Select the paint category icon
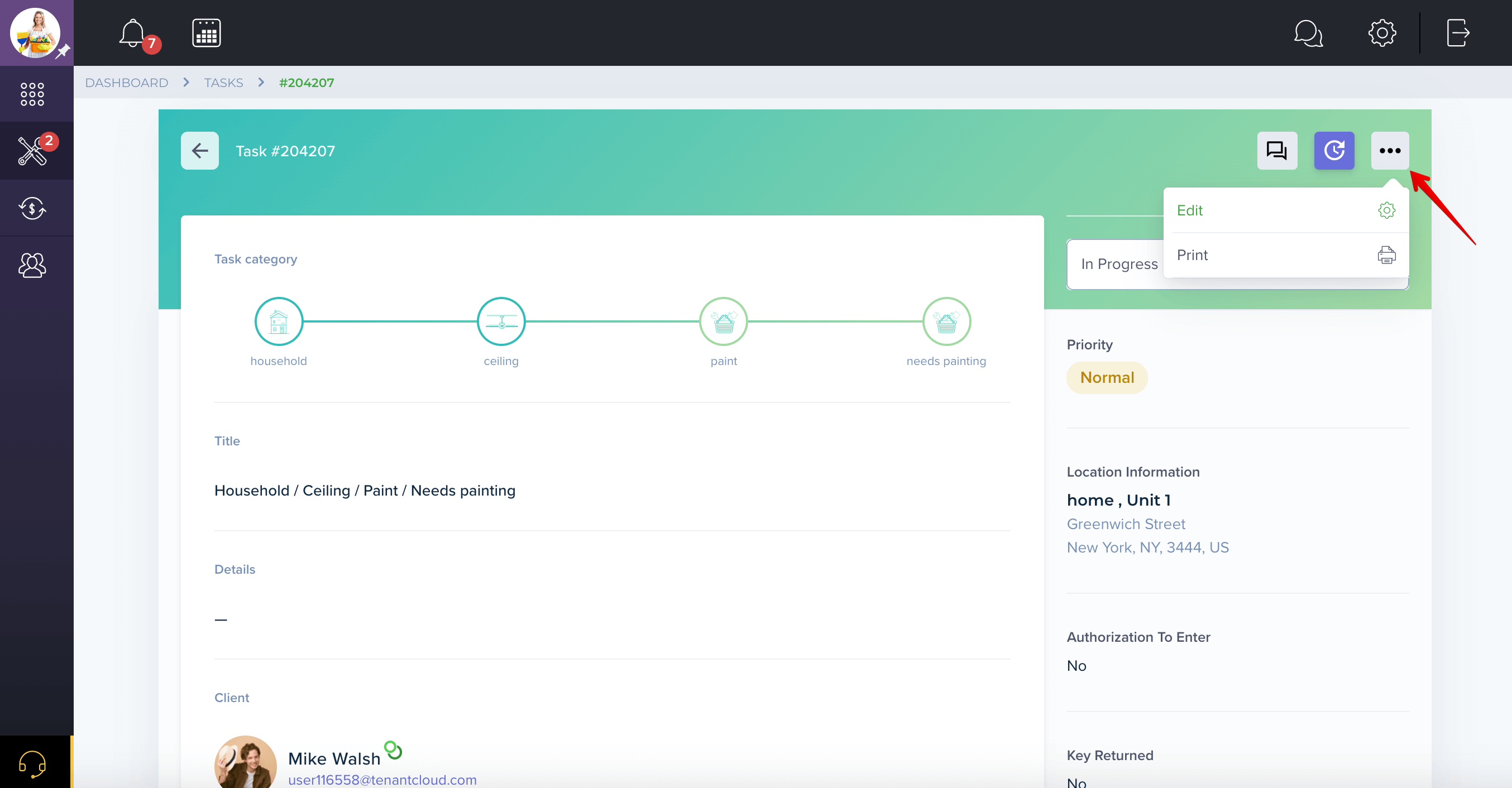 [724, 321]
